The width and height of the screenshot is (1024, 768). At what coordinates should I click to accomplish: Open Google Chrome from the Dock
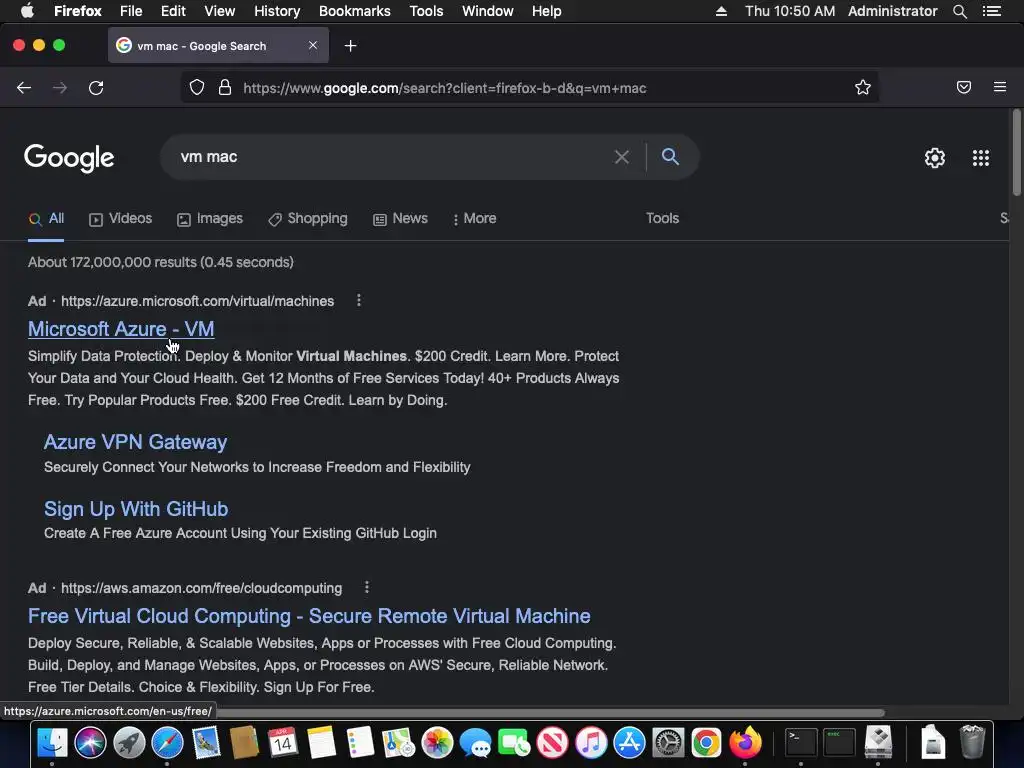[707, 743]
